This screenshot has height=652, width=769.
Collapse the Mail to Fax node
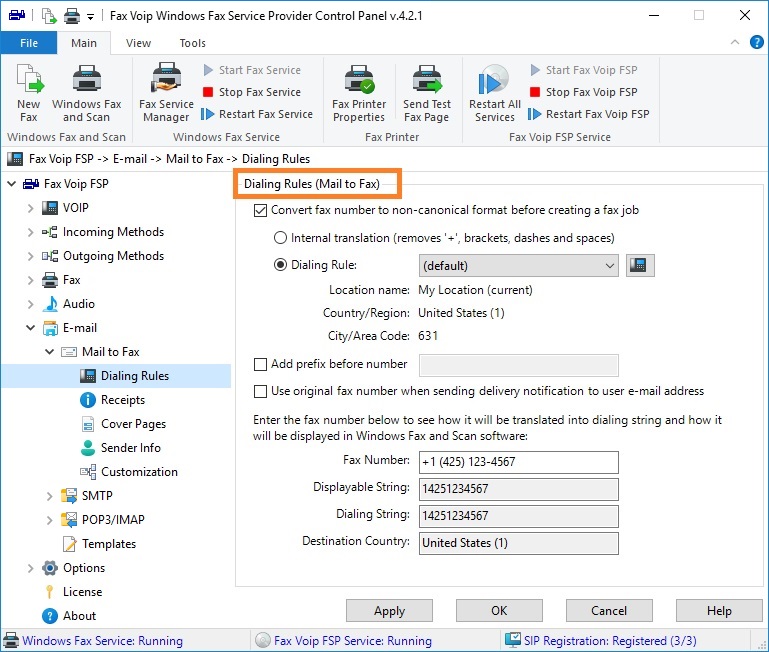(50, 352)
